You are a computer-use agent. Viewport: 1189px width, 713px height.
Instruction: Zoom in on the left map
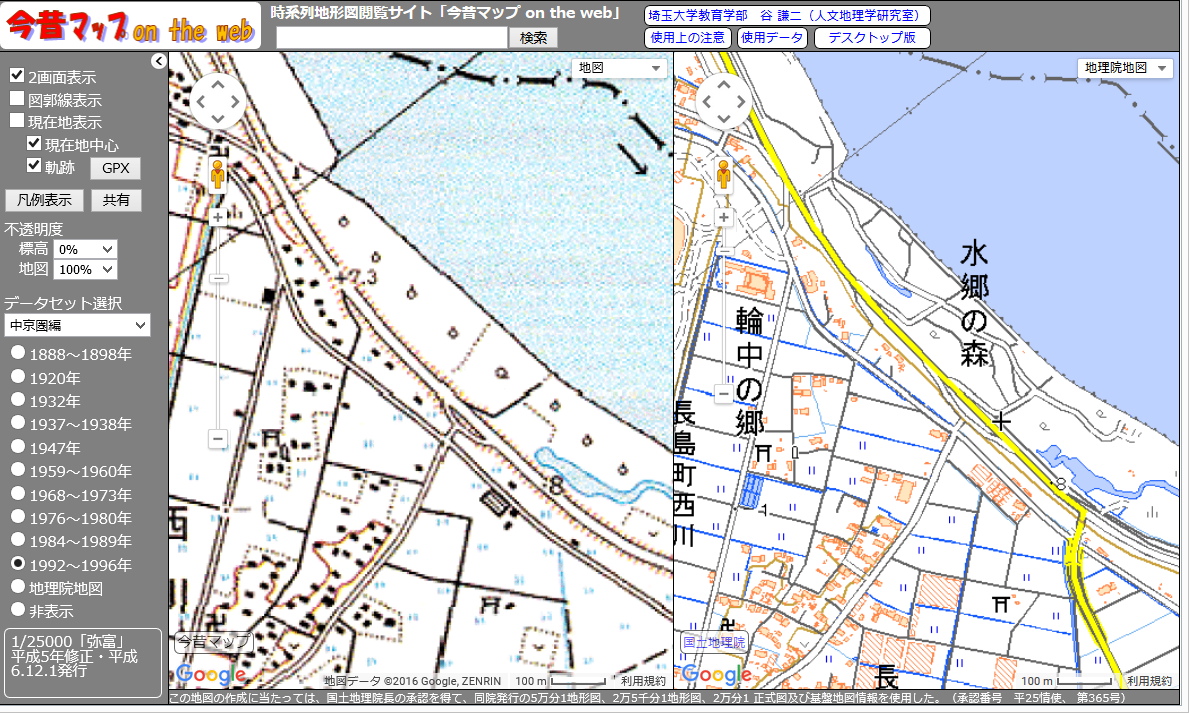pos(218,218)
